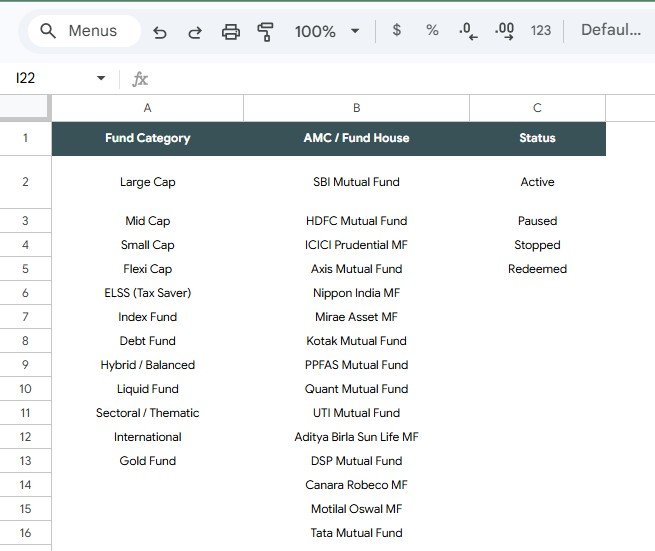Select the Large Cap cell
Viewport: 655px width, 551px height.
click(x=147, y=182)
